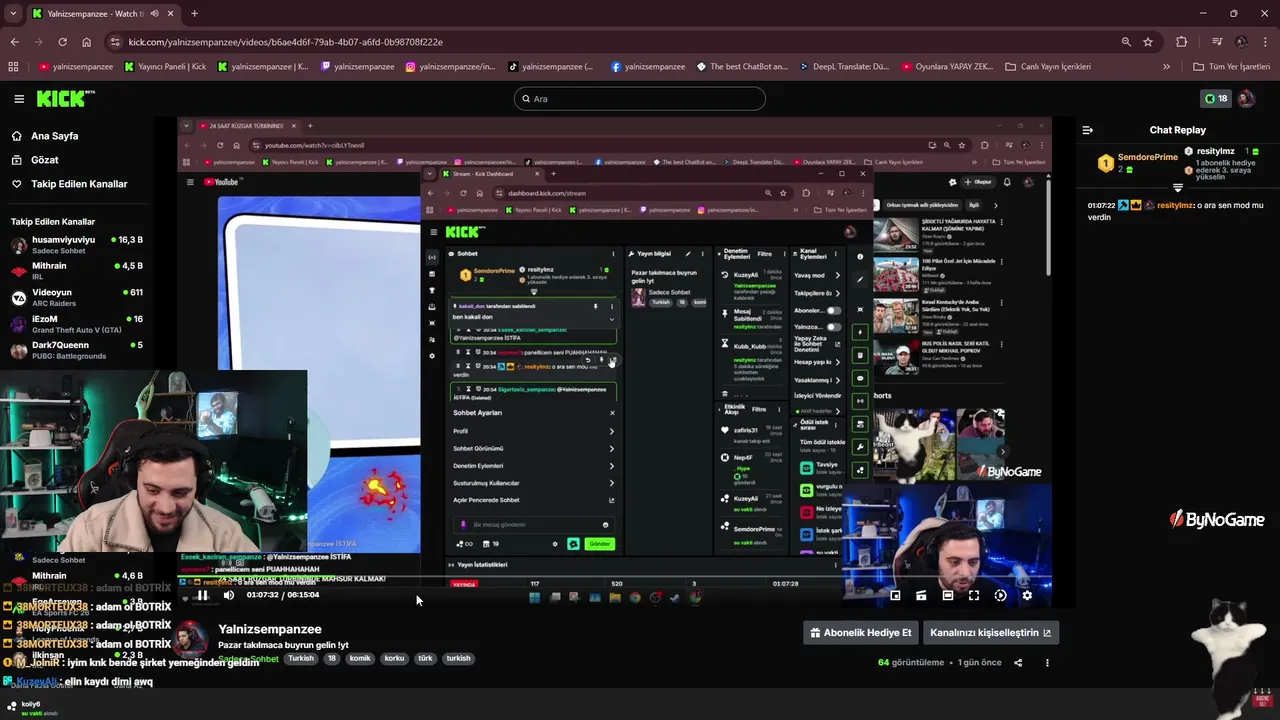Open the three-dot more options under the video
Viewport: 1280px width, 720px height.
pyautogui.click(x=1047, y=663)
